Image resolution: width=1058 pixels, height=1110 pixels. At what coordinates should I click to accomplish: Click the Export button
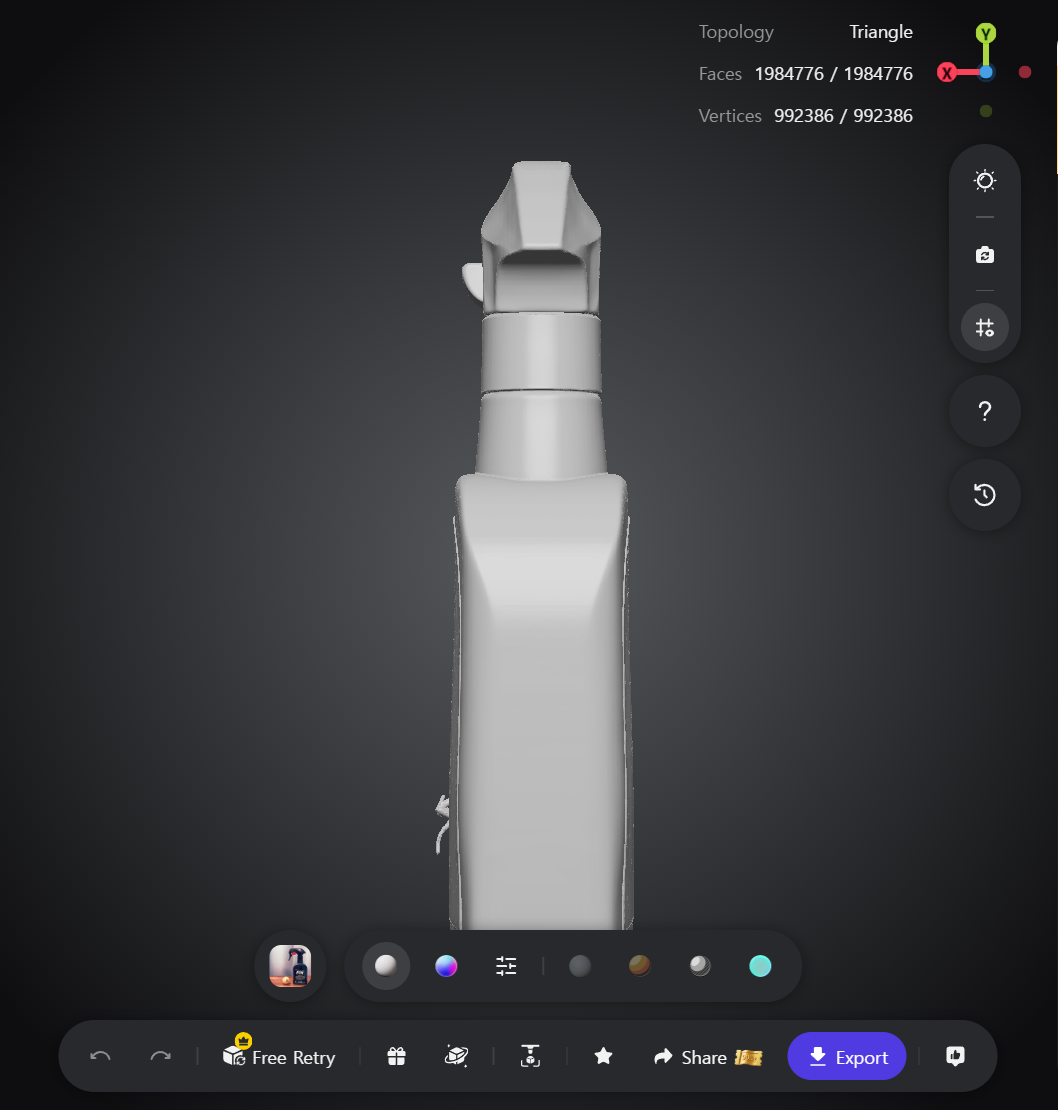click(x=846, y=1056)
